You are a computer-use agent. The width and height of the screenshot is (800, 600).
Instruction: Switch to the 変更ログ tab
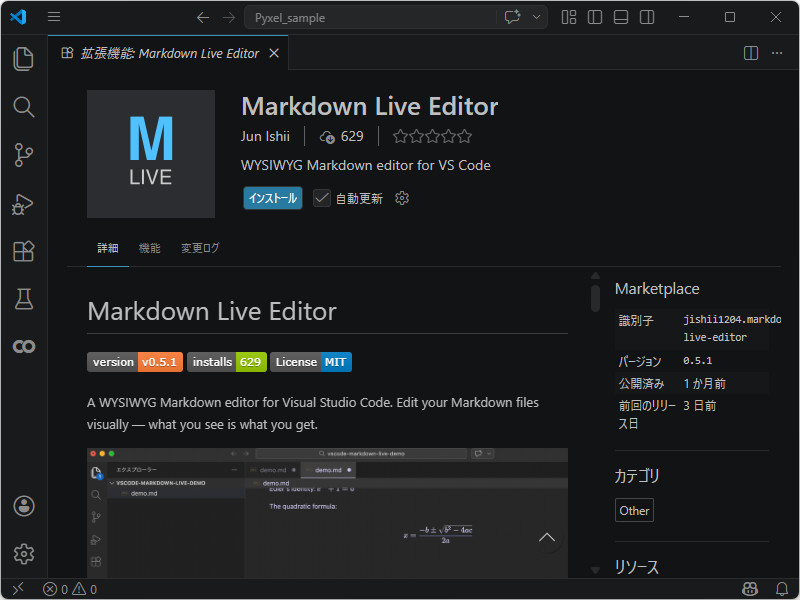(x=198, y=247)
